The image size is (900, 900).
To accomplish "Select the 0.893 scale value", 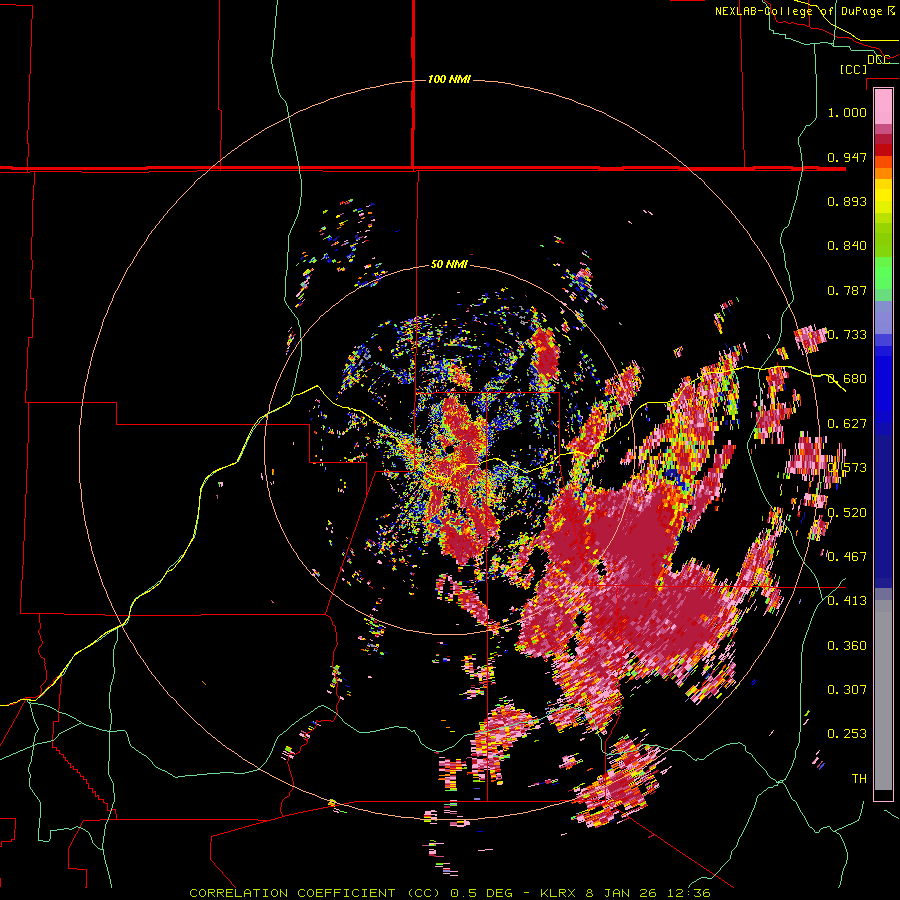I will coord(847,201).
